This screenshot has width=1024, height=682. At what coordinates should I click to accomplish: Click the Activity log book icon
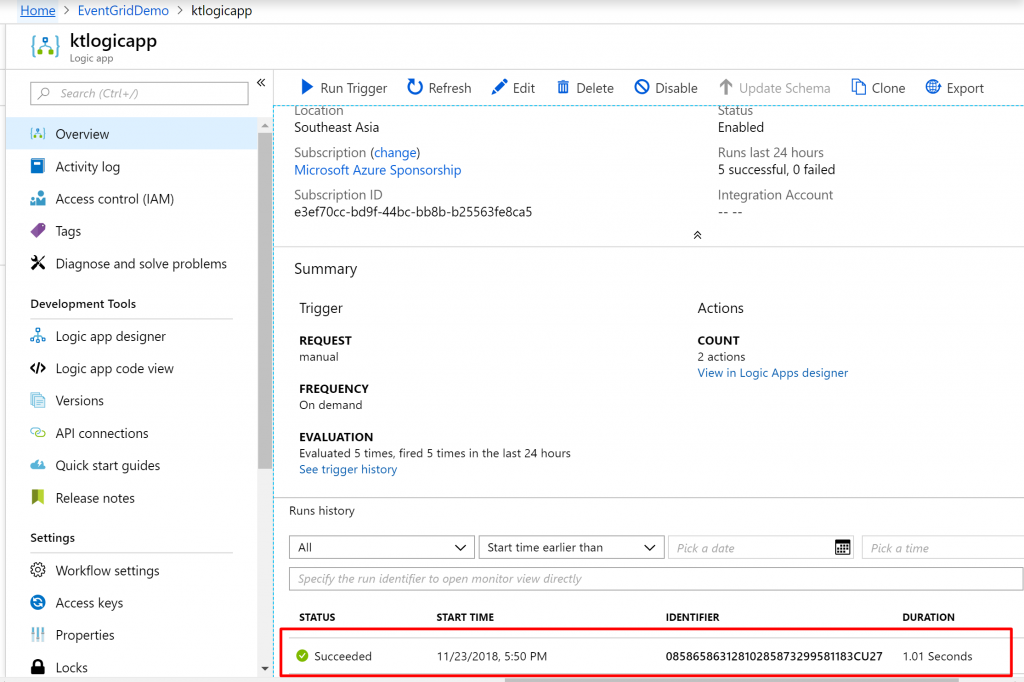(38, 167)
